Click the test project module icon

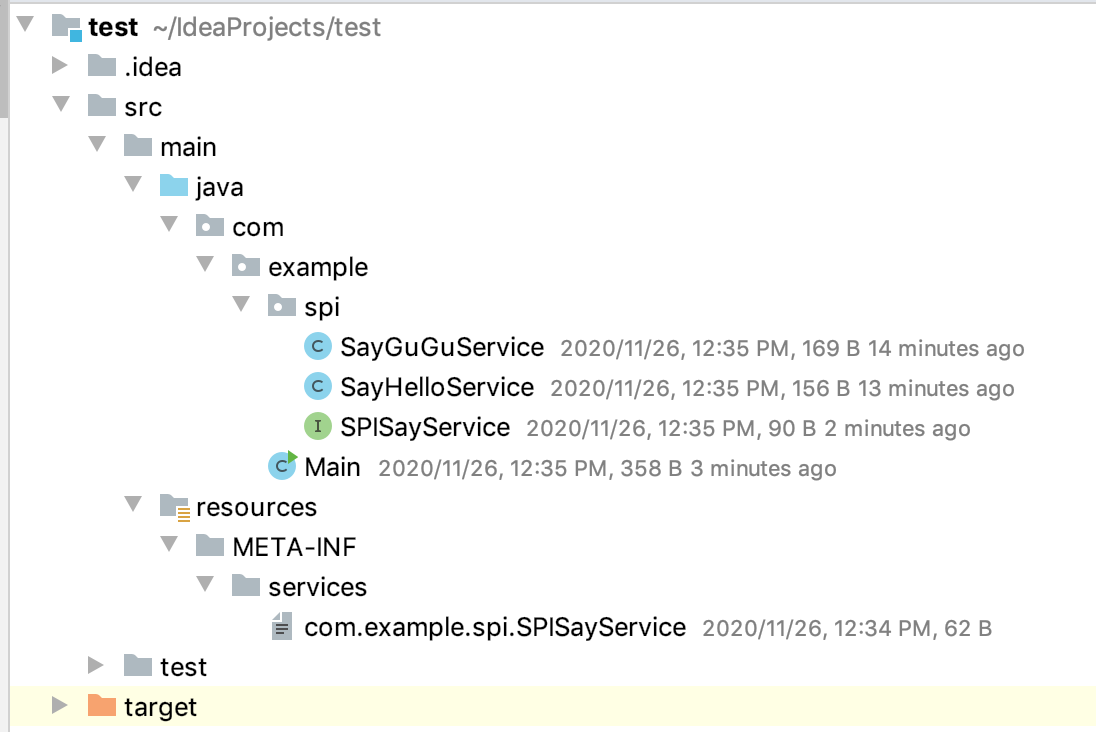tap(66, 27)
